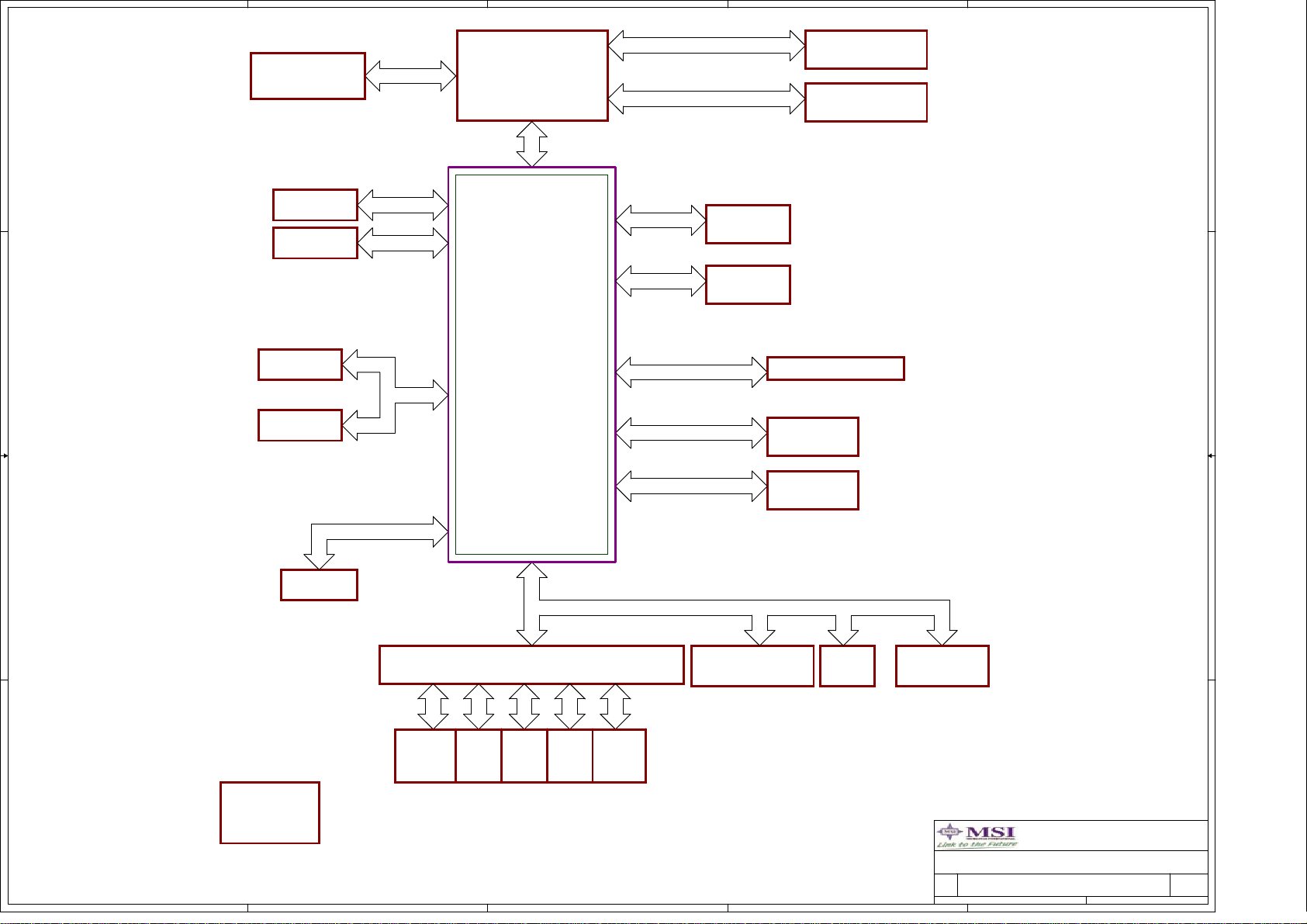1307x924 pixels.
Task: Select the wide box above five vertical arrows
Action: point(531,665)
